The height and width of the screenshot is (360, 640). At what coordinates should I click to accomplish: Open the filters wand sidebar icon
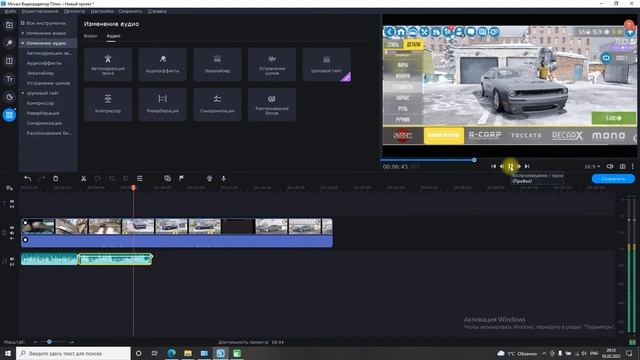9,43
